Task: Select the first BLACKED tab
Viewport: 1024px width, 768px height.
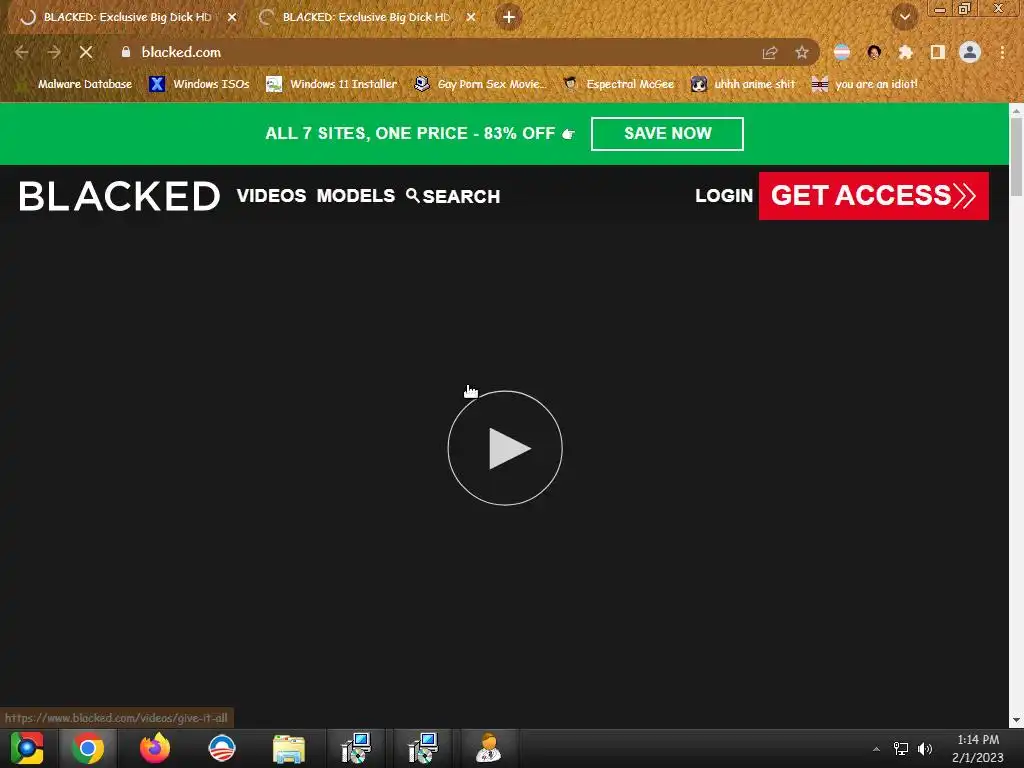Action: point(127,17)
